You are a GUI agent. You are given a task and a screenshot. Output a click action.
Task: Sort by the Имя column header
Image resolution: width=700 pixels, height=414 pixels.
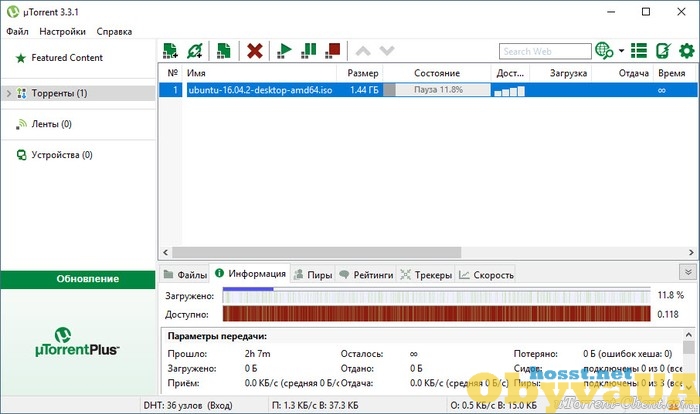(x=259, y=73)
